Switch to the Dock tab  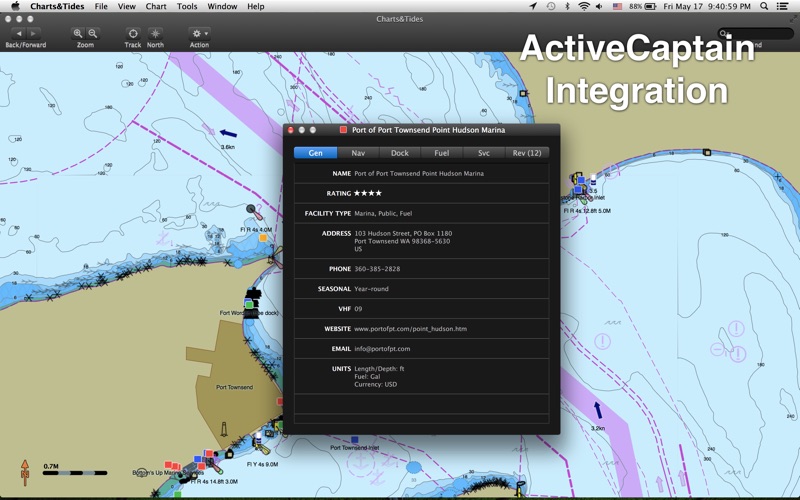tap(400, 153)
